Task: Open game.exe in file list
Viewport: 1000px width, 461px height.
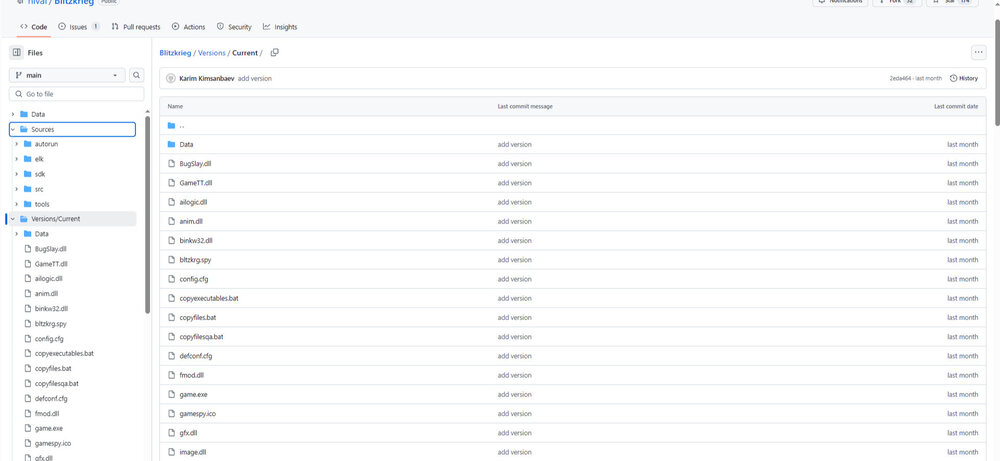Action: point(194,395)
